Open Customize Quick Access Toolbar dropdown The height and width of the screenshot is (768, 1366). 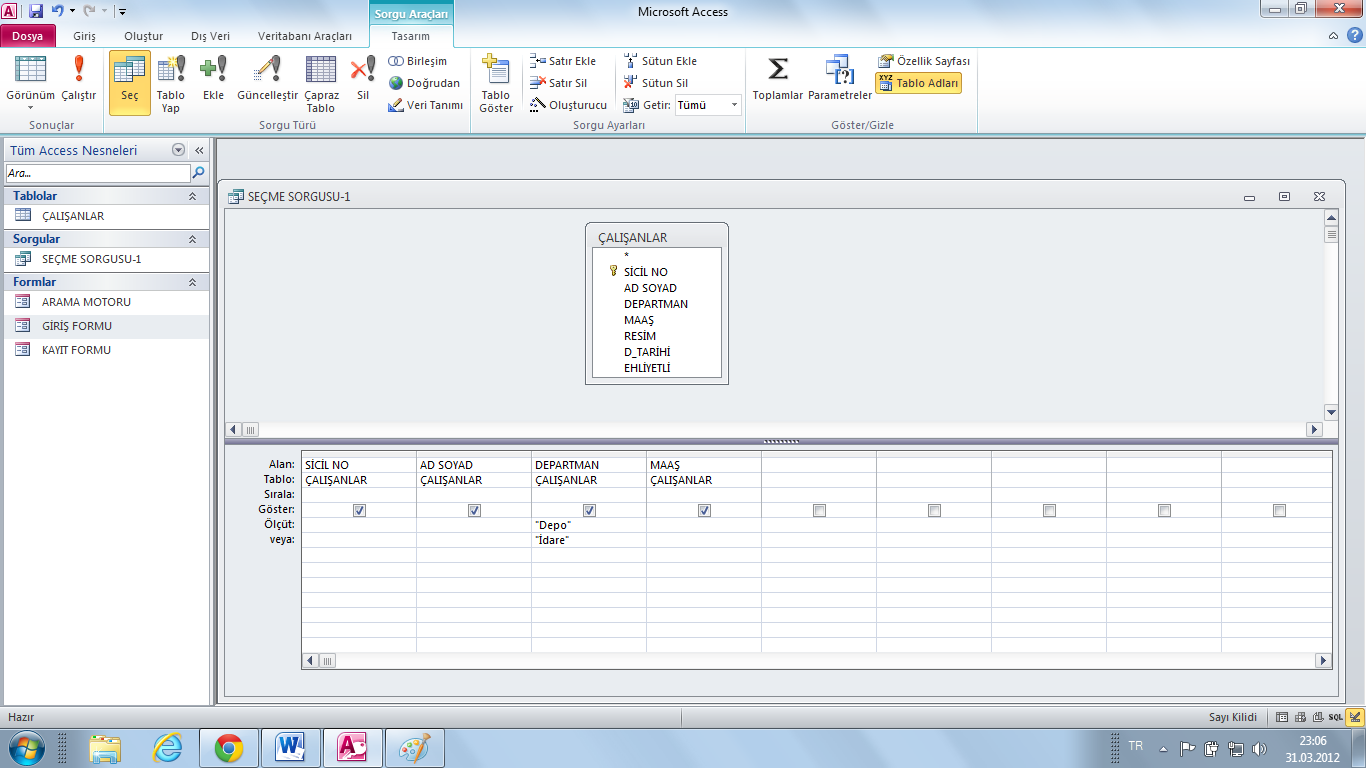pyautogui.click(x=122, y=12)
